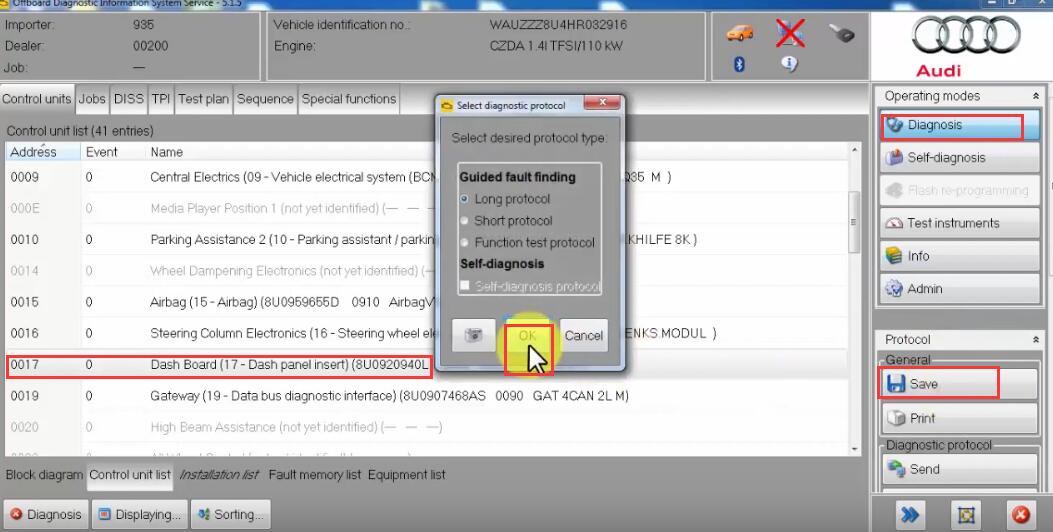Click the Sorting... button

pos(230,515)
